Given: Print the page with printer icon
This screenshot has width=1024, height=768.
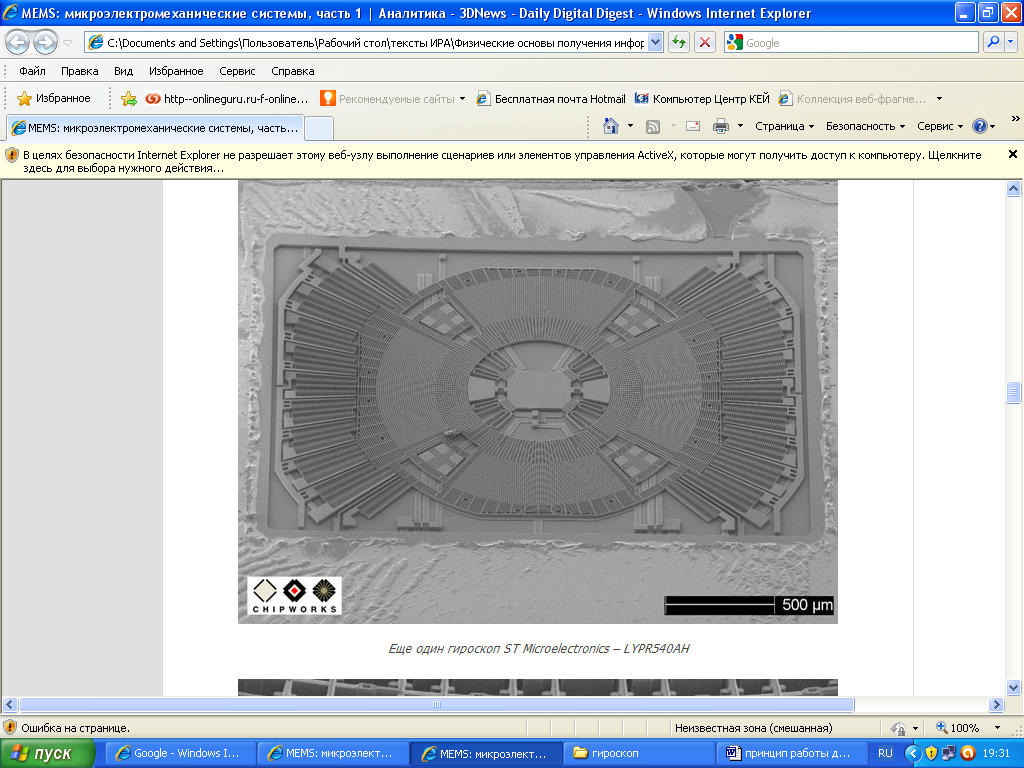Looking at the screenshot, I should 721,126.
